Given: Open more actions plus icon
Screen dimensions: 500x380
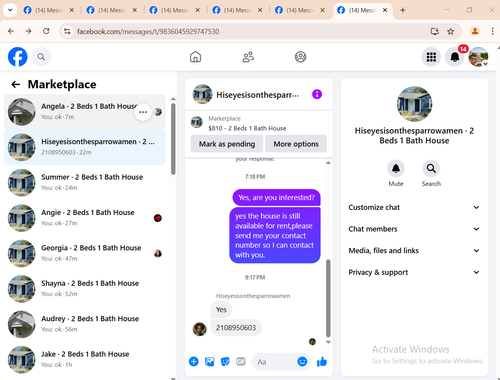Looking at the screenshot, I should pyautogui.click(x=194, y=361).
